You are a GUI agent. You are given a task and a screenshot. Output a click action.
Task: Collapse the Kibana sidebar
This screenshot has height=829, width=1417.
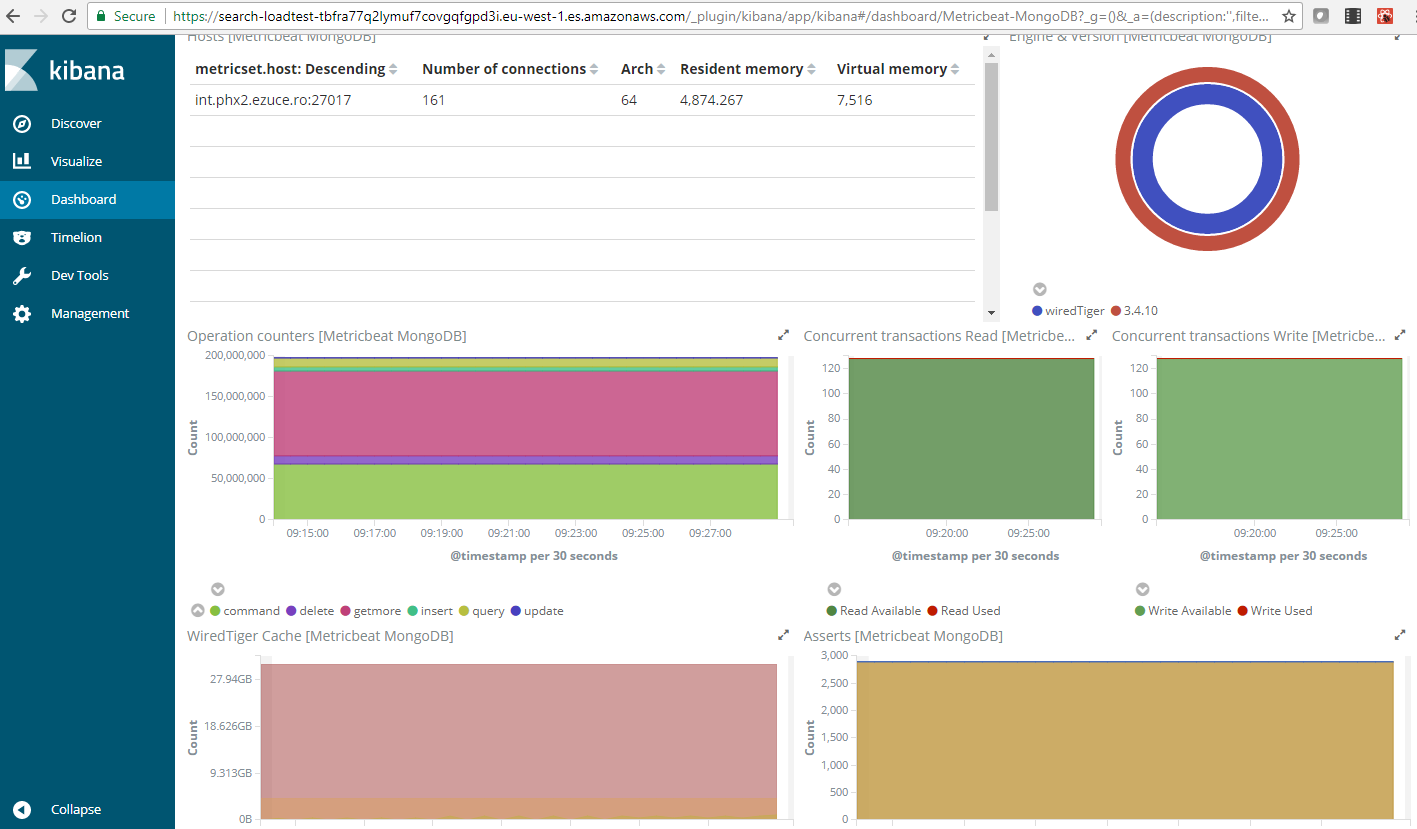(87, 809)
